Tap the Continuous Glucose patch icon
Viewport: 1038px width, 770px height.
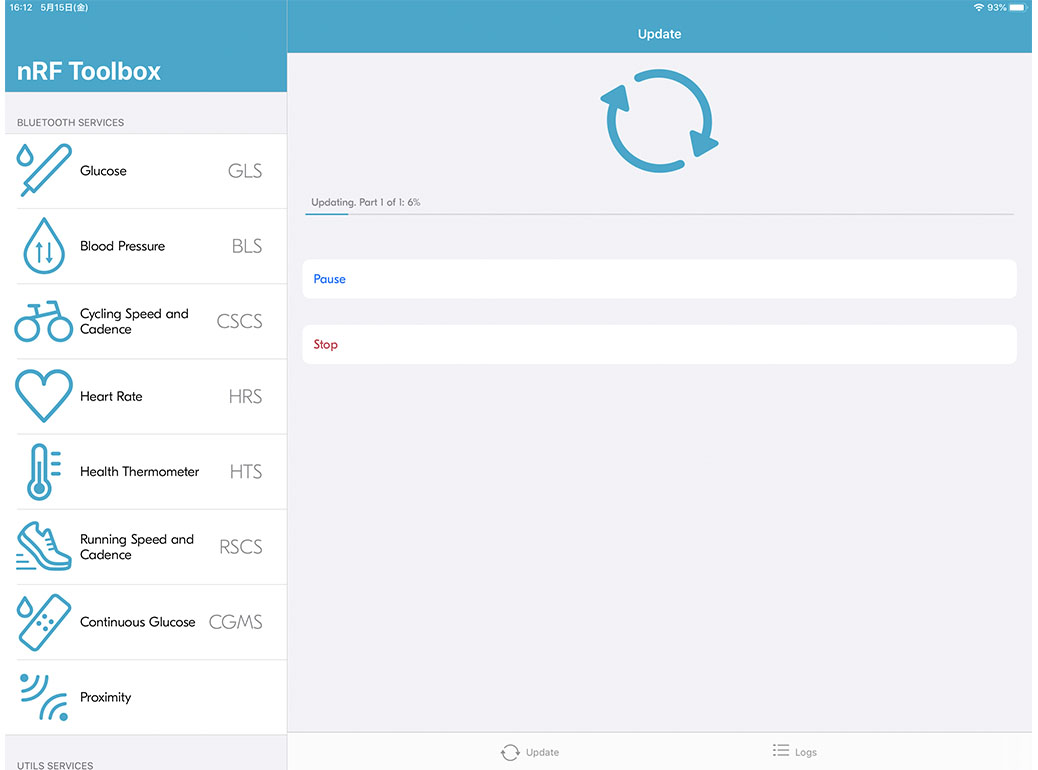tap(44, 622)
